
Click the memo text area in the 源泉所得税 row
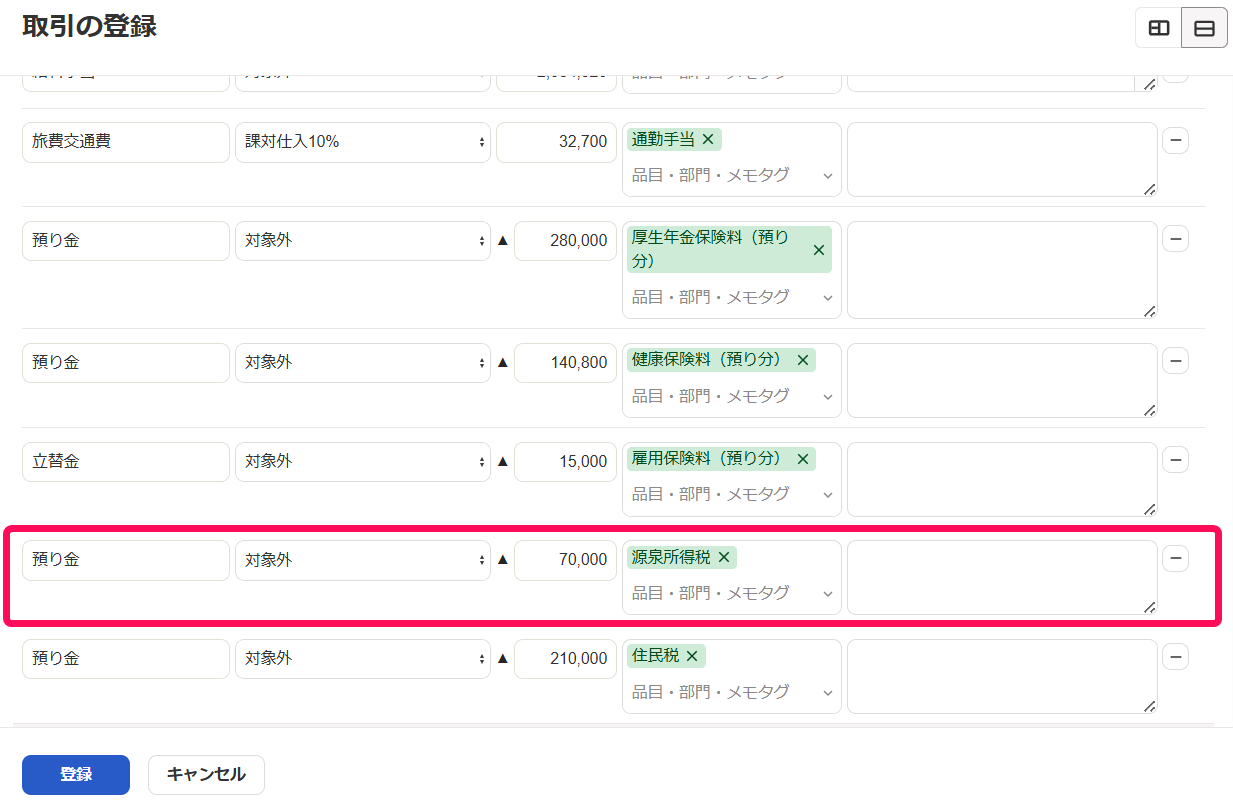(1002, 578)
